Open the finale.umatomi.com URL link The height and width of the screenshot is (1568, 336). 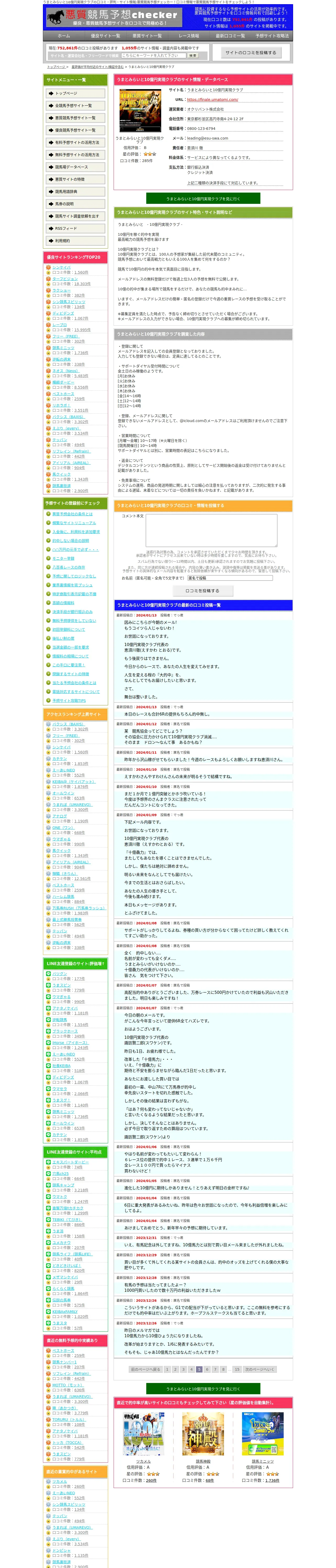[212, 100]
